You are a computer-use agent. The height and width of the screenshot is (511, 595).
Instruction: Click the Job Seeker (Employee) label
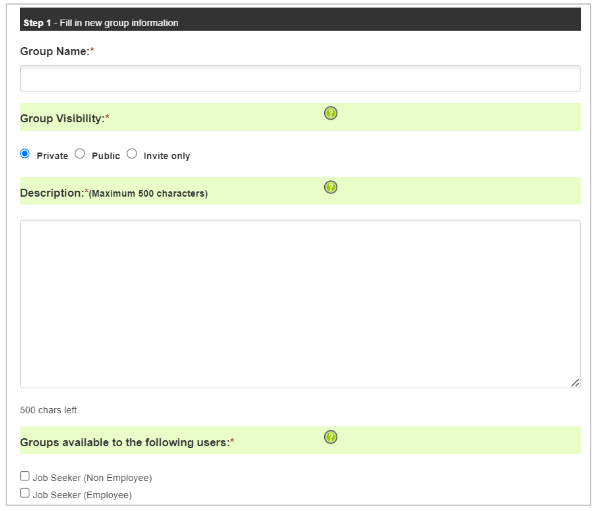pyautogui.click(x=82, y=495)
